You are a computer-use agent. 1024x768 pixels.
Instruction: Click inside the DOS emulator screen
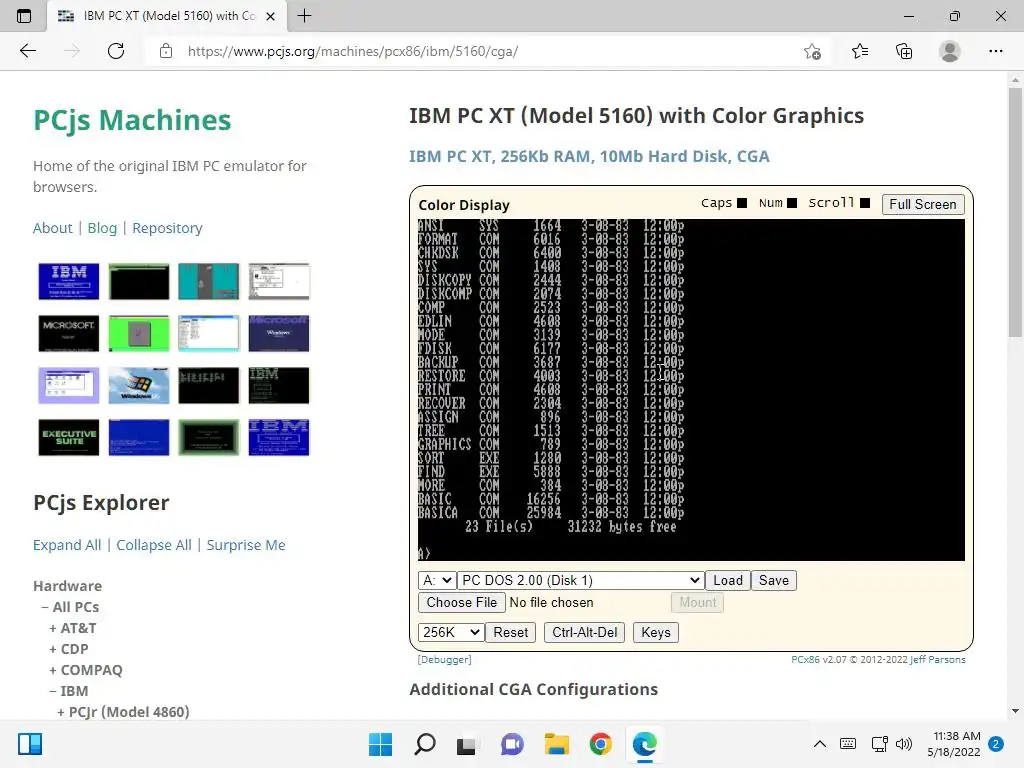click(691, 390)
